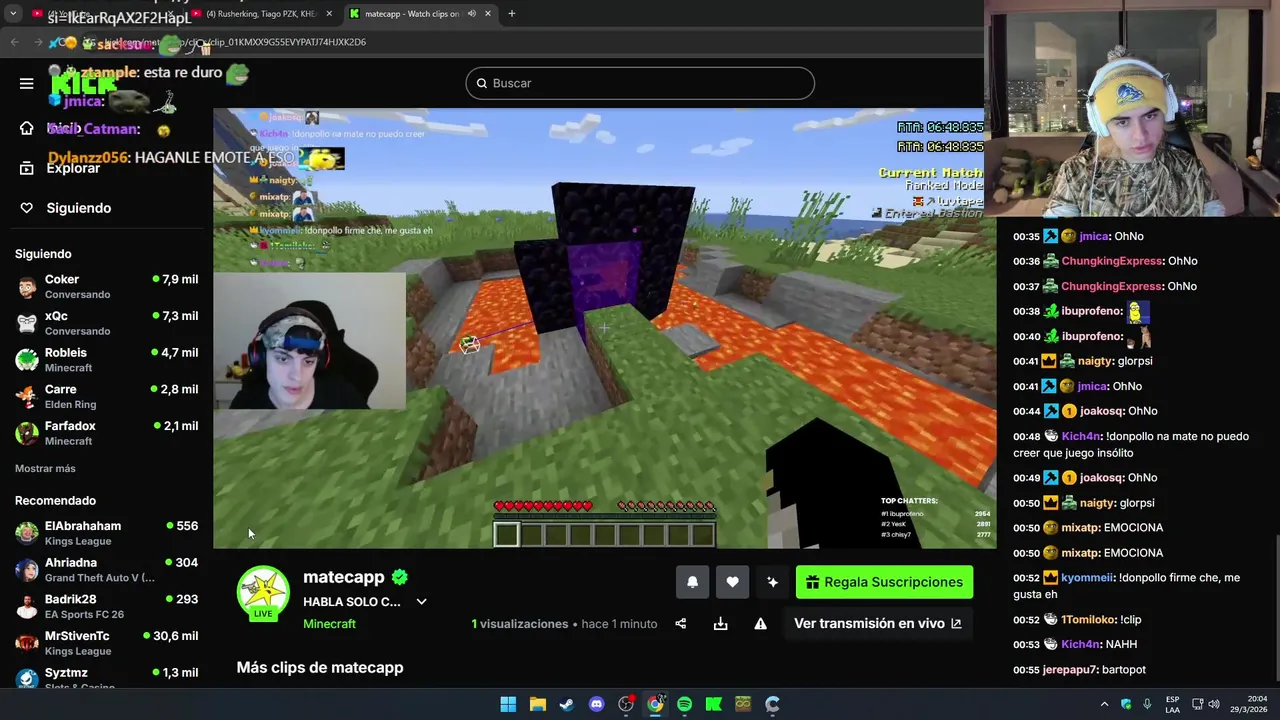Image resolution: width=1280 pixels, height=720 pixels.
Task: Open Syztmz recommended channel
Action: [106, 678]
